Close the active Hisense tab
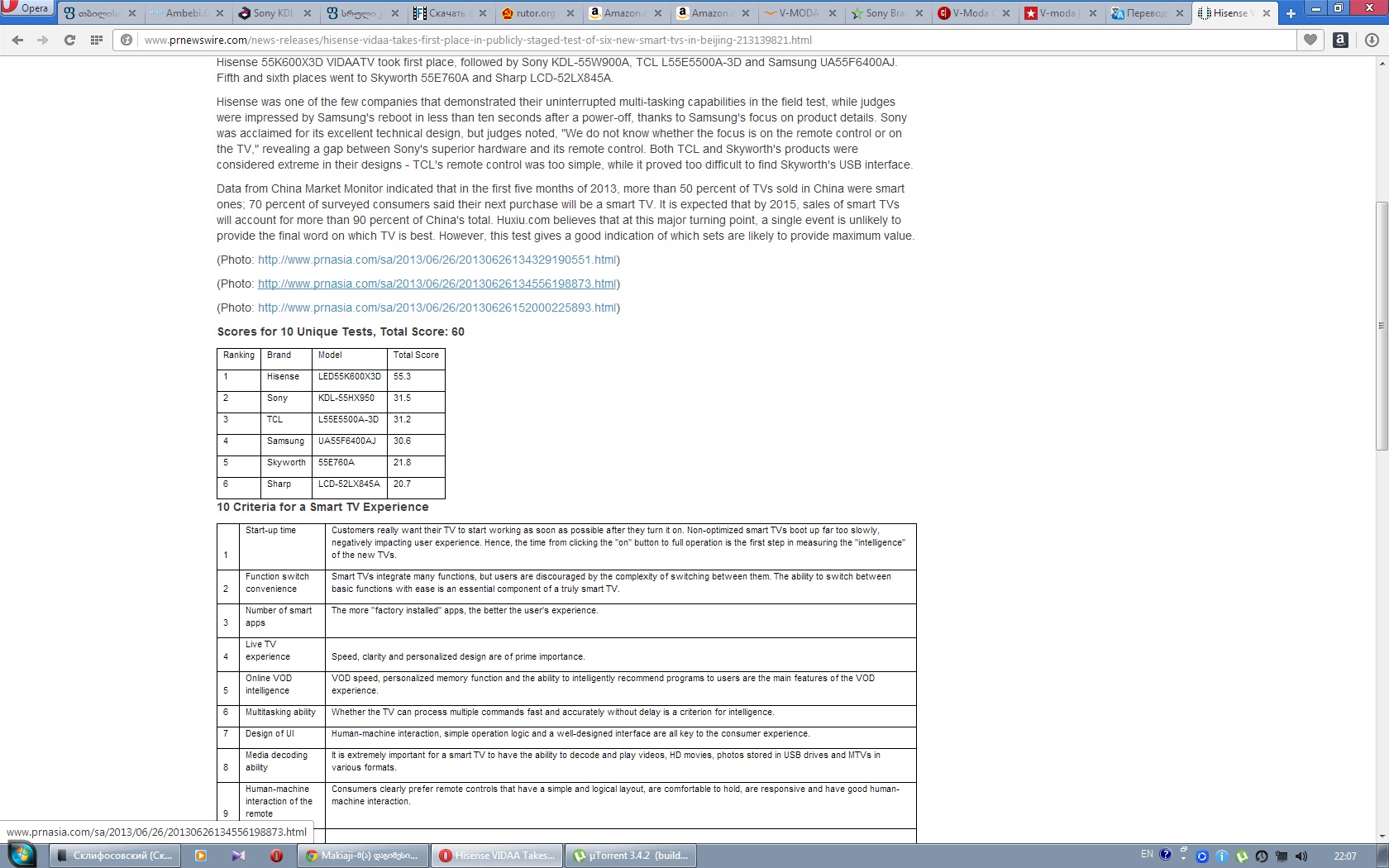1389x868 pixels. [1267, 13]
